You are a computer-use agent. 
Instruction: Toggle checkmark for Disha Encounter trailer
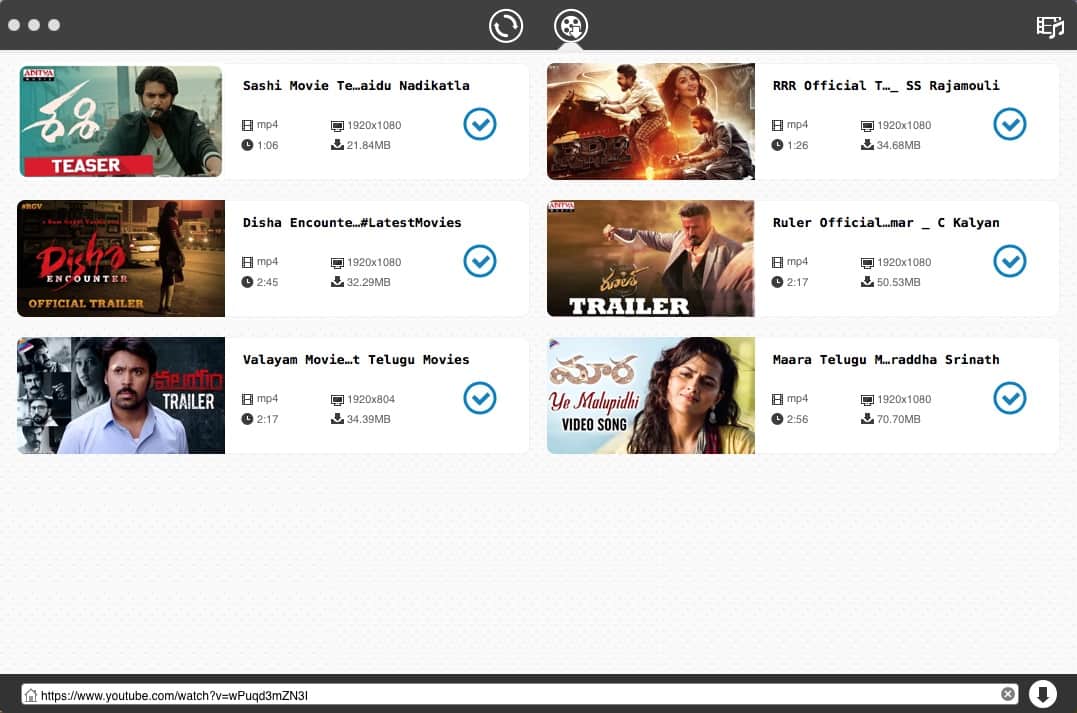click(x=479, y=261)
